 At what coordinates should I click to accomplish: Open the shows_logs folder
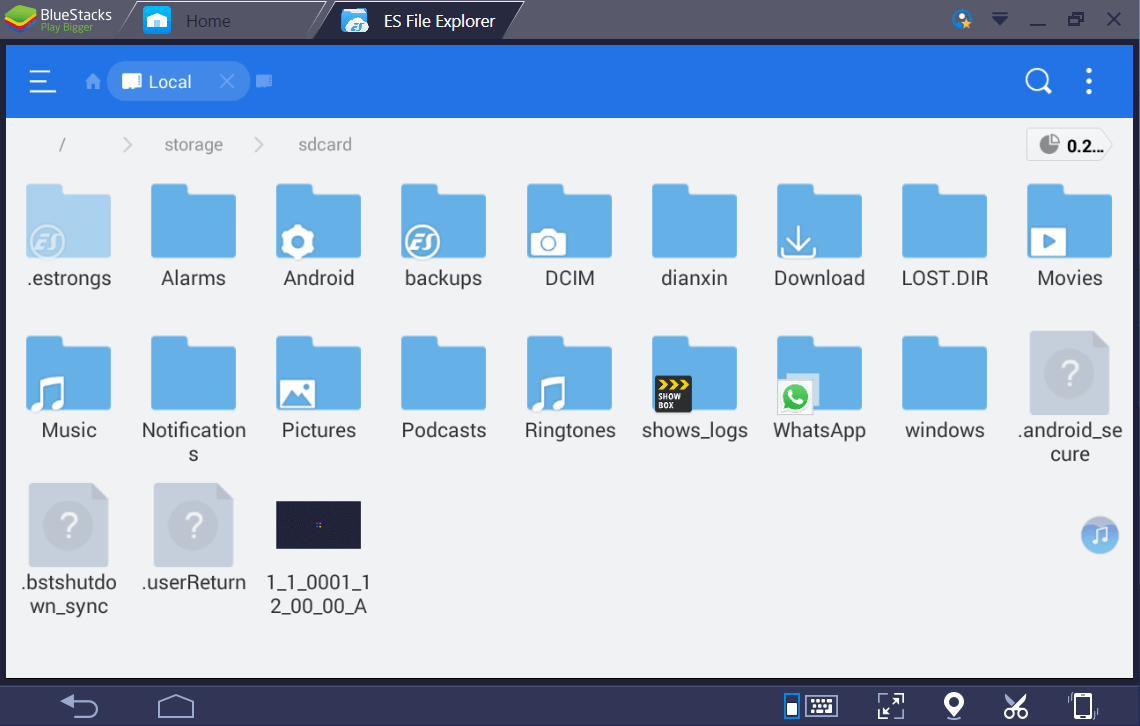[694, 388]
